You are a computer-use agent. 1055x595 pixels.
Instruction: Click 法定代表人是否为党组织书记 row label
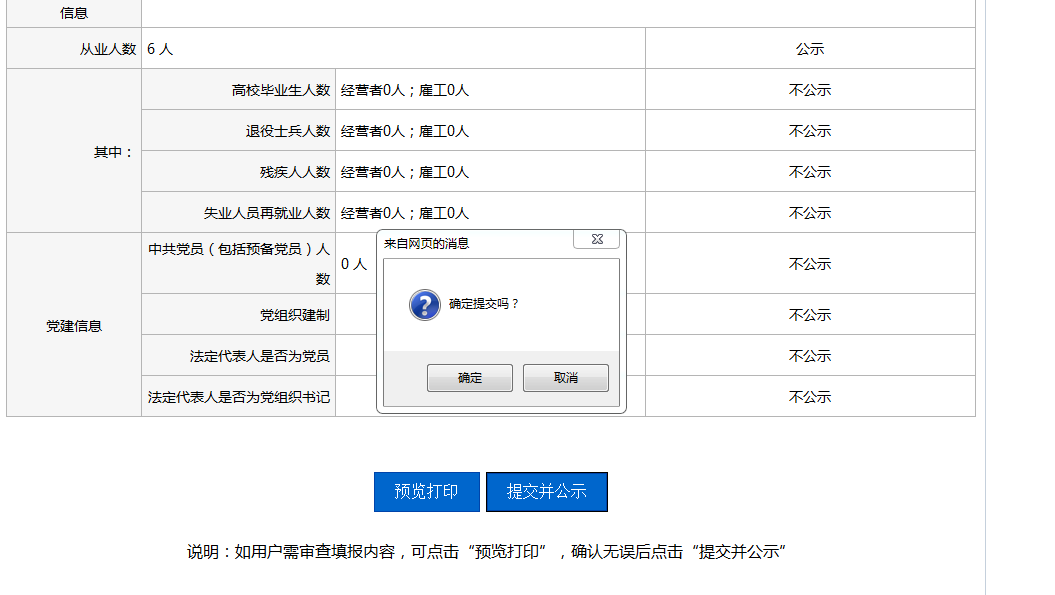pyautogui.click(x=239, y=397)
